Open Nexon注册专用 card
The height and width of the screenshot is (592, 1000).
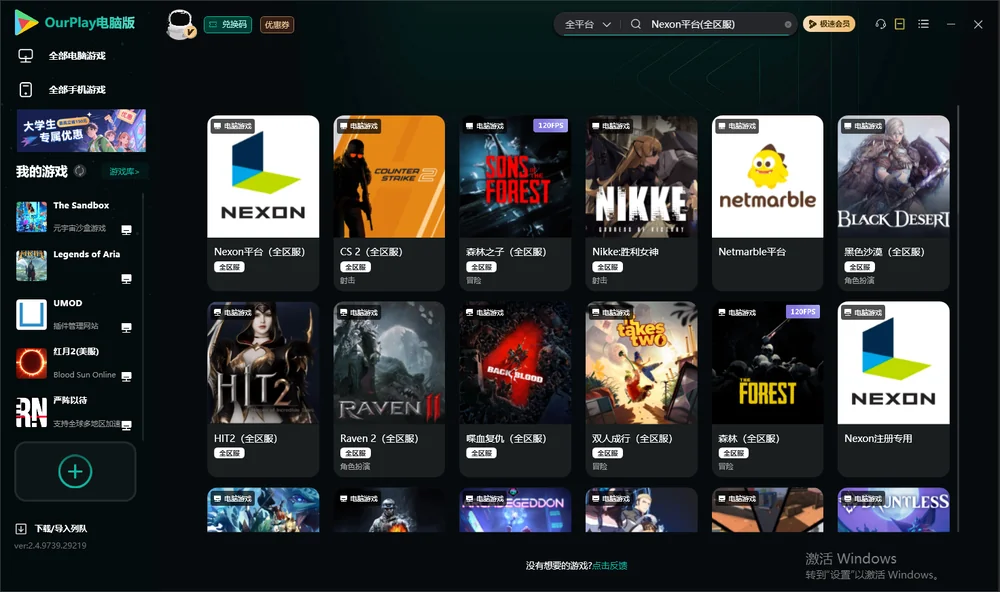[x=893, y=389]
